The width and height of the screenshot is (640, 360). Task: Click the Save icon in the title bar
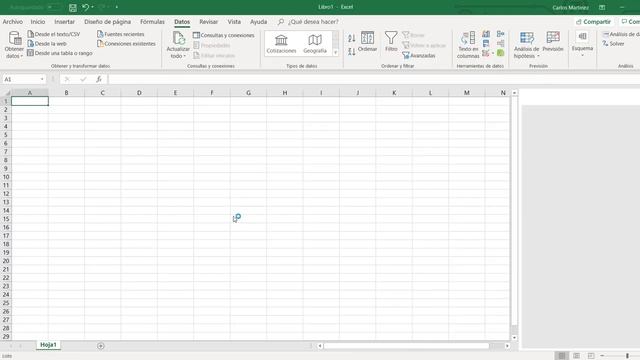click(73, 7)
